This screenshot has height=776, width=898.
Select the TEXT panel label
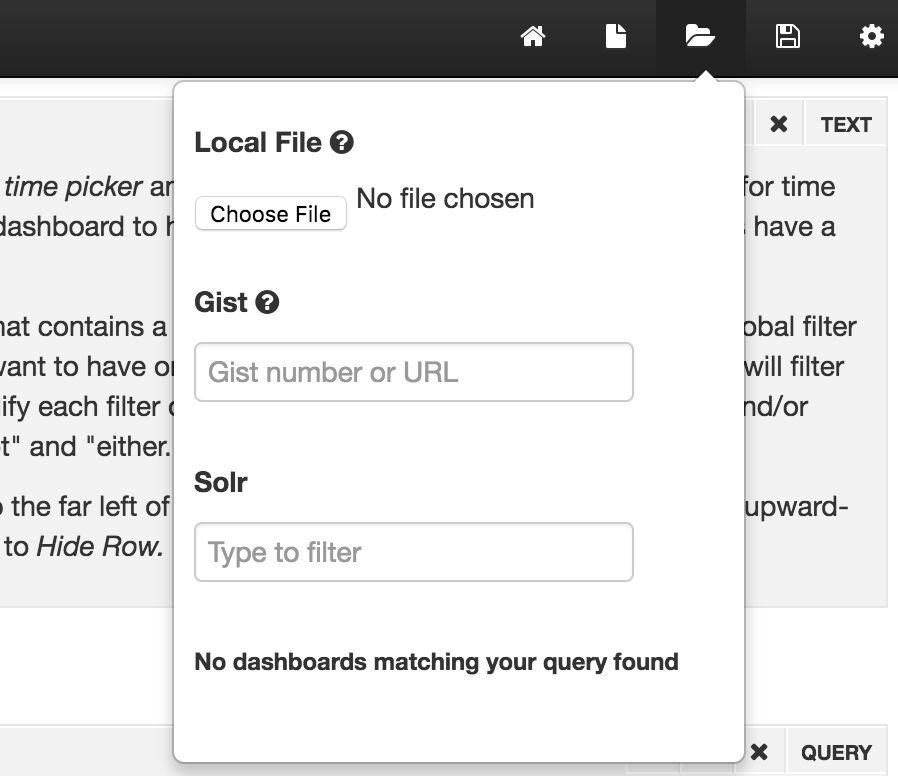point(846,125)
